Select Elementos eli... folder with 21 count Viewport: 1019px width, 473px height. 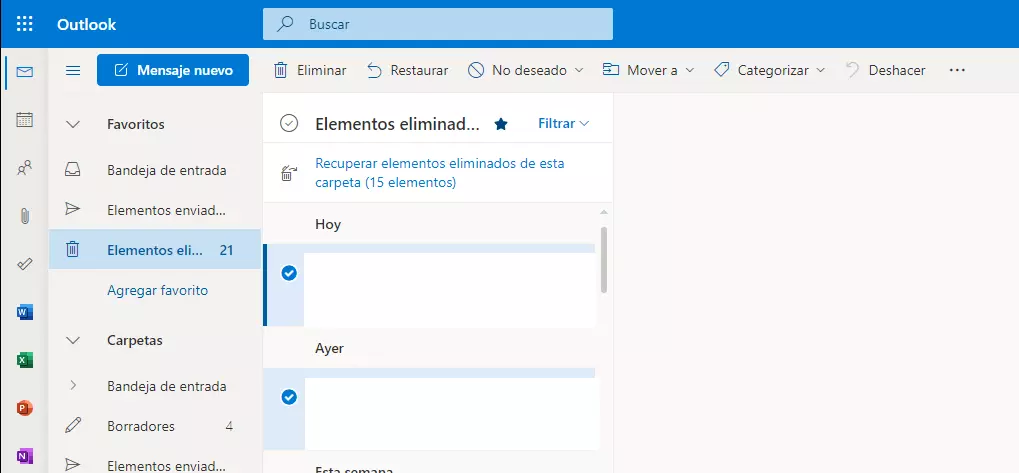click(155, 249)
